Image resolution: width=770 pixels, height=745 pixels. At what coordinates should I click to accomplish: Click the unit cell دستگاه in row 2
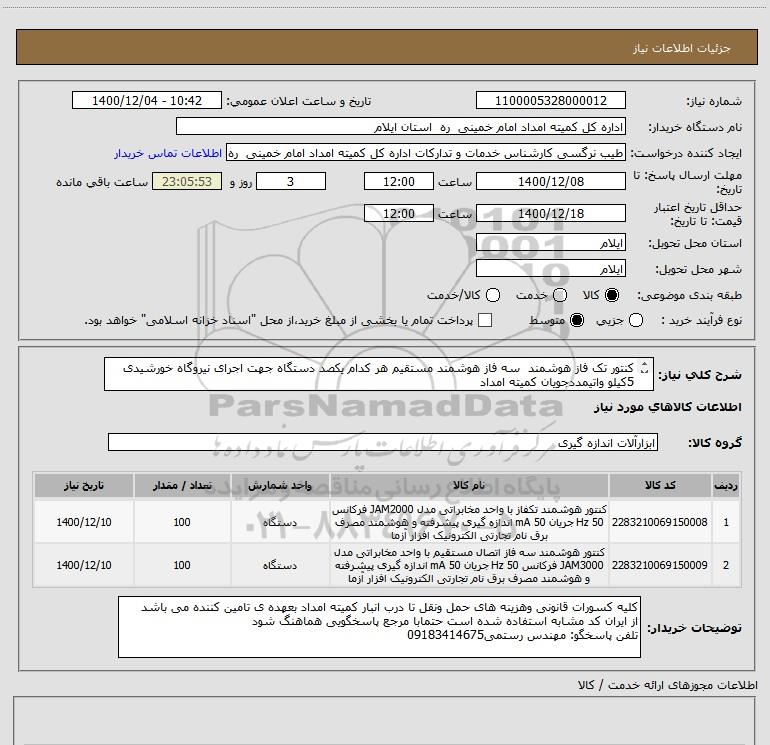click(279, 565)
